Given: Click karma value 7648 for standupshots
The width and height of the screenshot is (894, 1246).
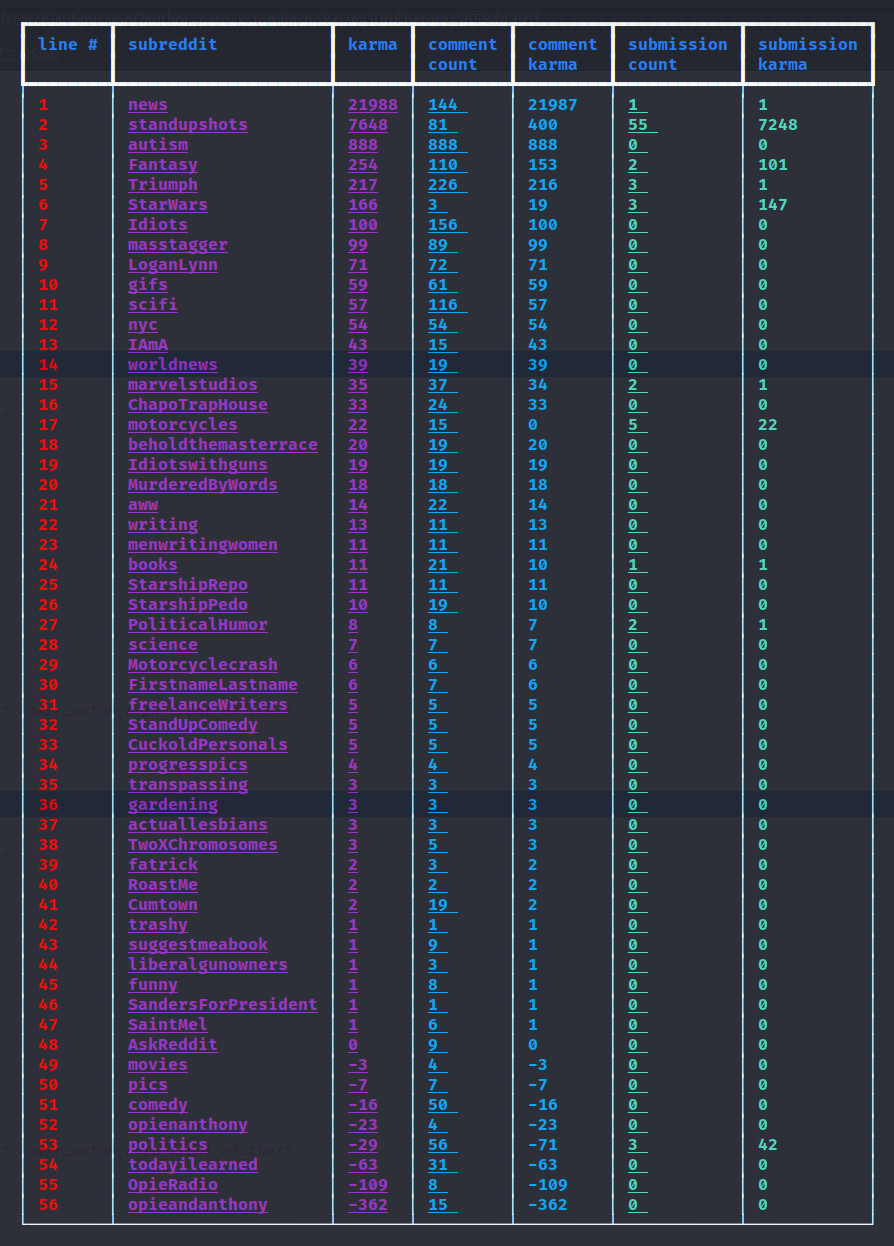Looking at the screenshot, I should pos(368,125).
